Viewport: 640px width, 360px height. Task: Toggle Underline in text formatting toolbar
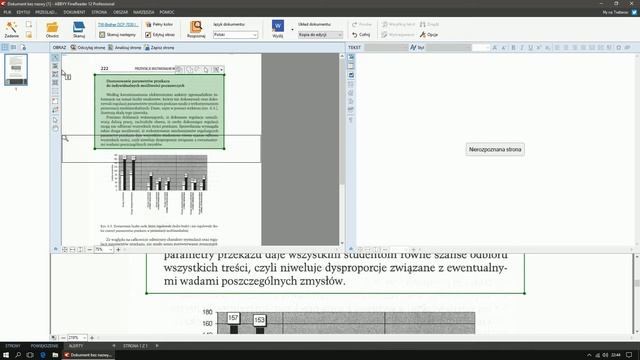pos(530,48)
